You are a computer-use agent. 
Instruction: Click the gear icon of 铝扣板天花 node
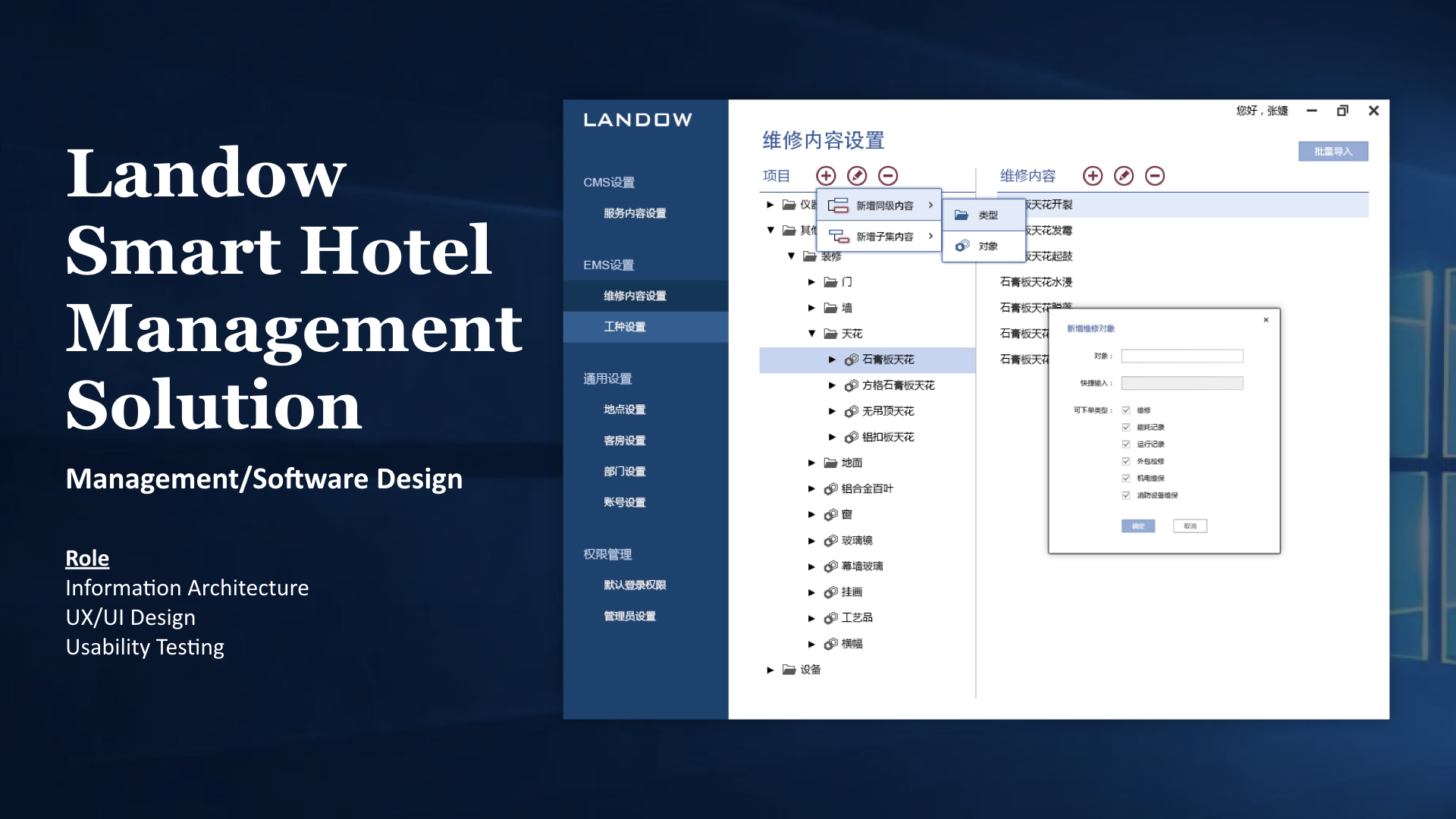[x=852, y=437]
